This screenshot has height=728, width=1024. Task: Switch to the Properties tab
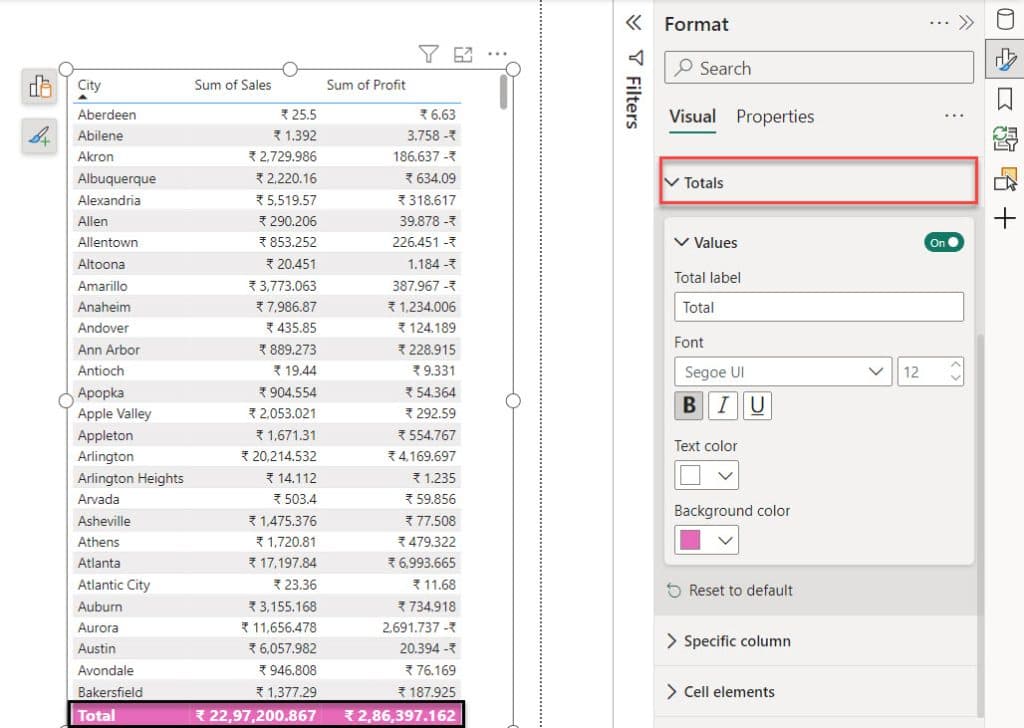pyautogui.click(x=775, y=116)
